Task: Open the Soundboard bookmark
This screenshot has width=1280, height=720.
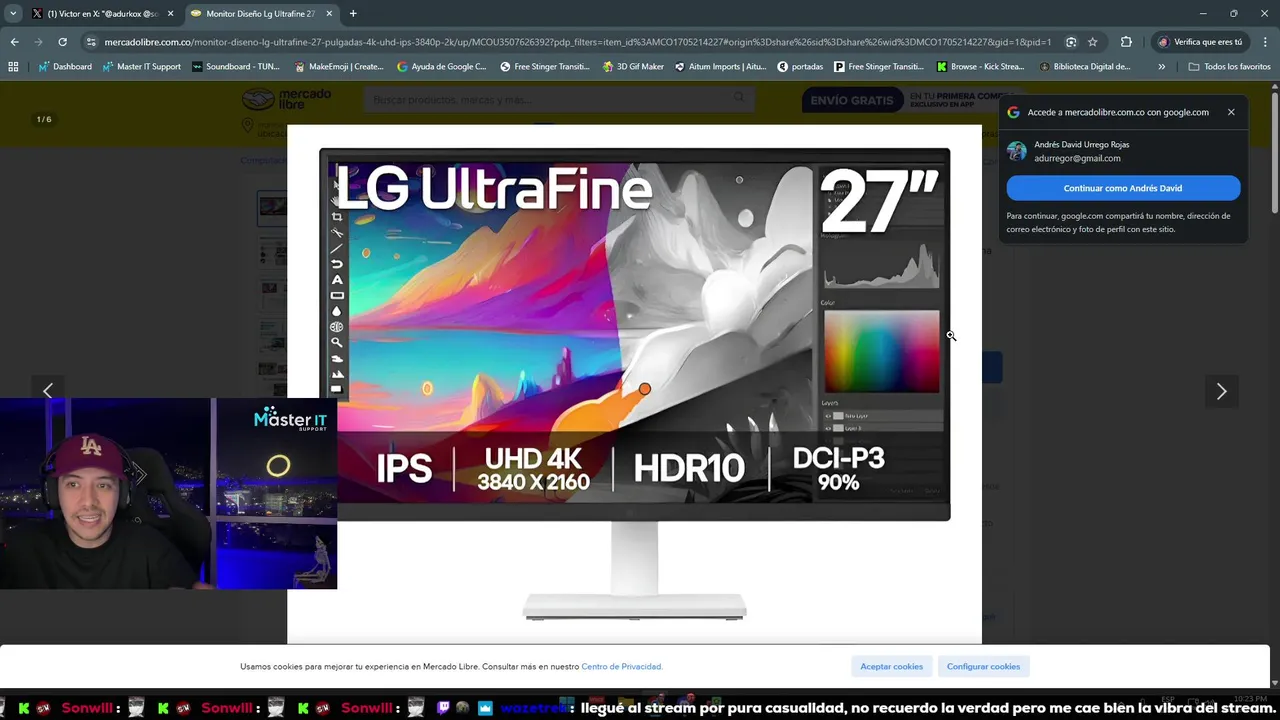Action: click(235, 67)
